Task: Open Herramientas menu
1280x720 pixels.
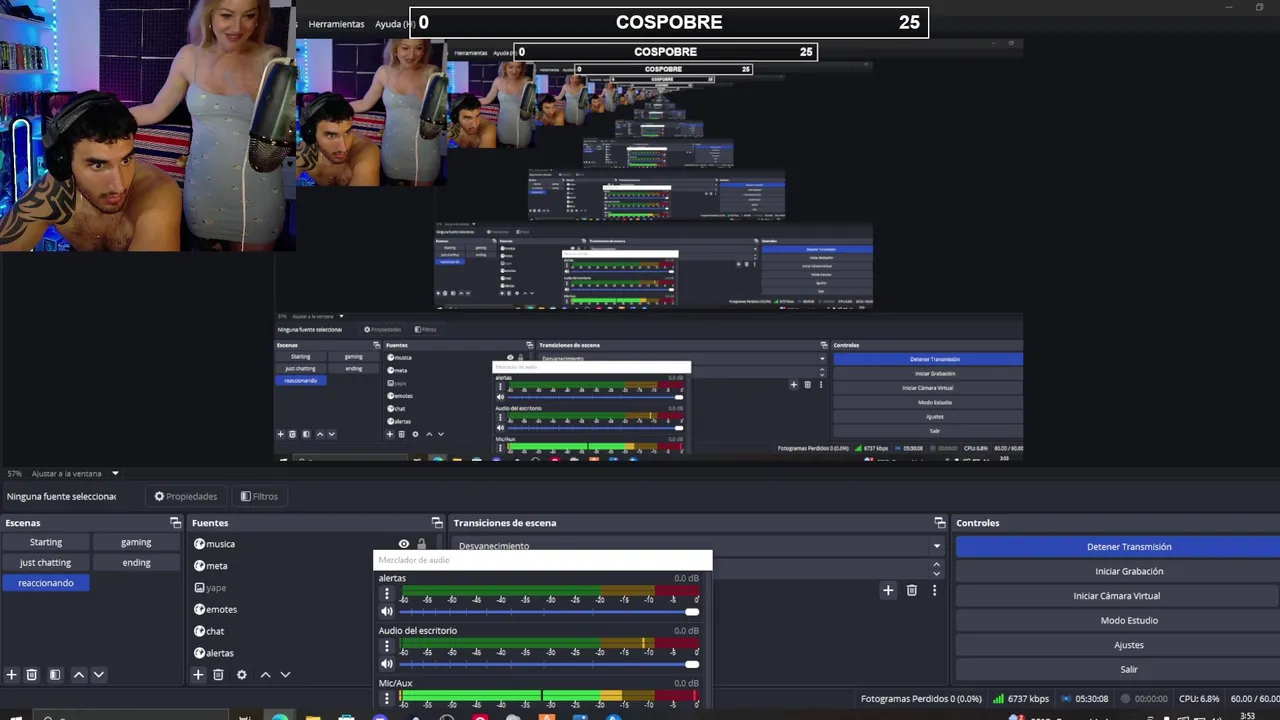Action: point(336,24)
